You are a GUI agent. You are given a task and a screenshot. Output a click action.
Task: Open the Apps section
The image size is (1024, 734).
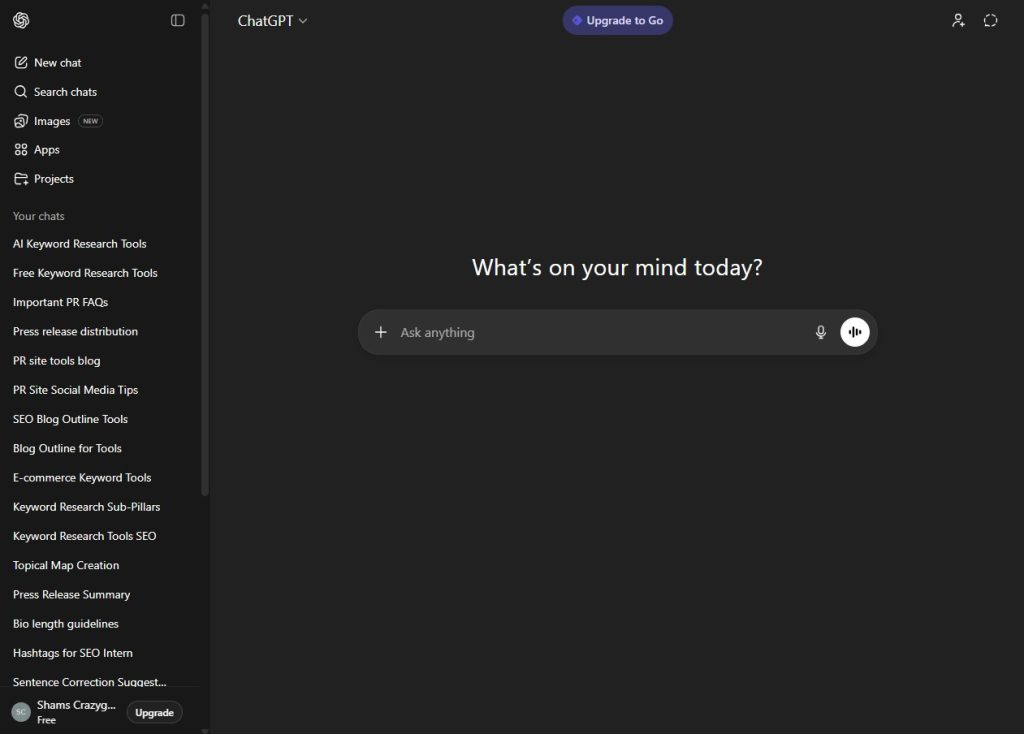coord(99,150)
